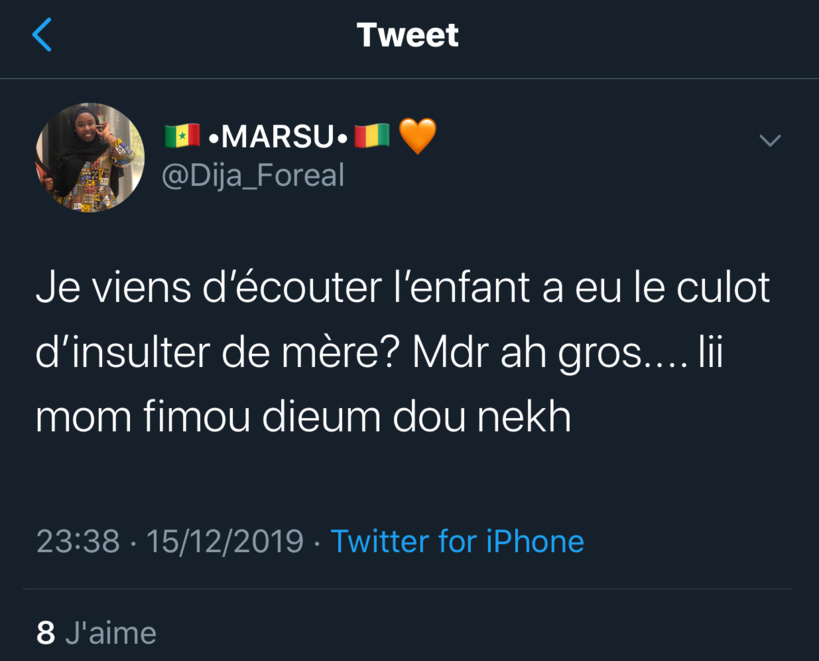
Task: Click the Twitter for iPhone source link
Action: point(457,541)
